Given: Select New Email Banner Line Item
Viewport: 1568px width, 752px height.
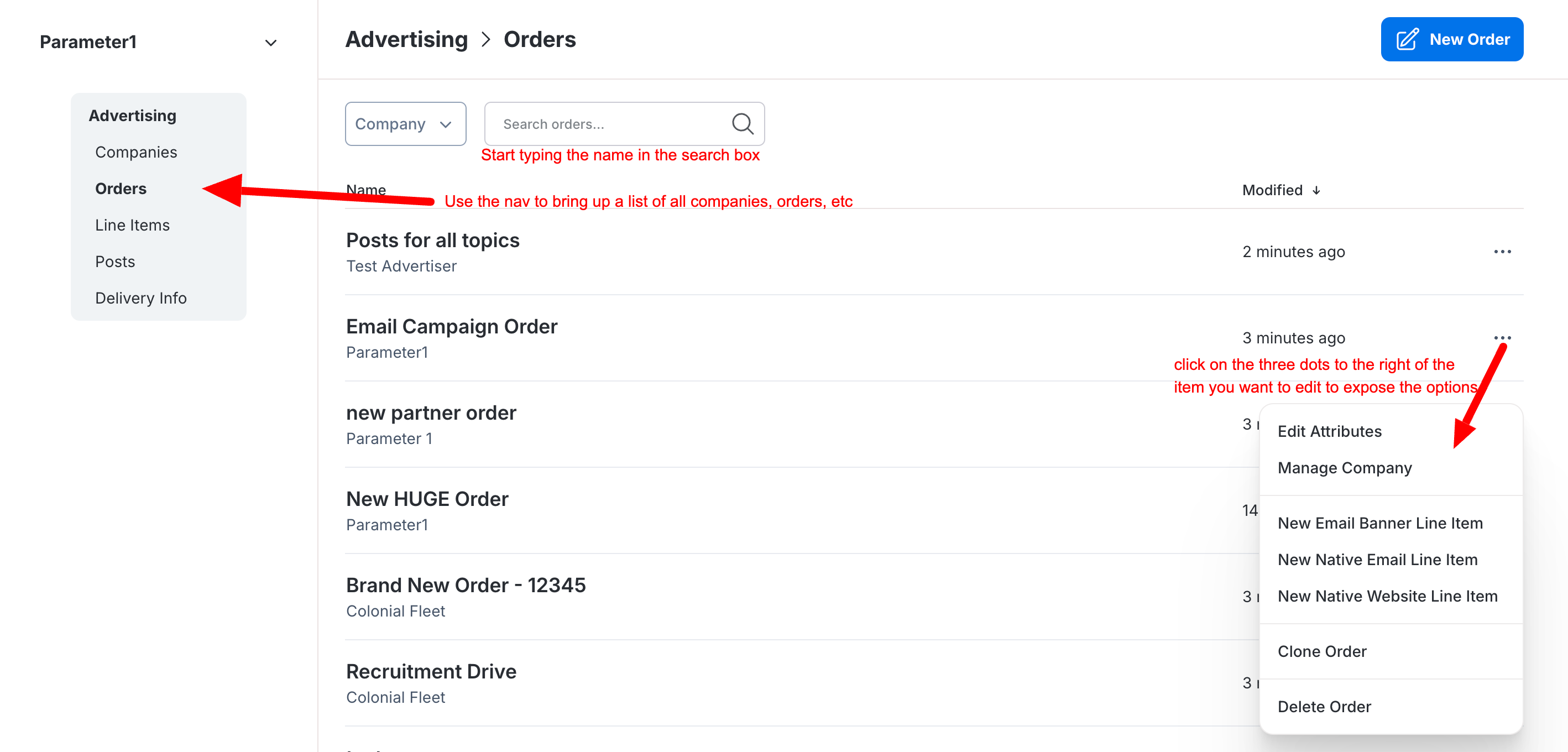Looking at the screenshot, I should (1379, 523).
